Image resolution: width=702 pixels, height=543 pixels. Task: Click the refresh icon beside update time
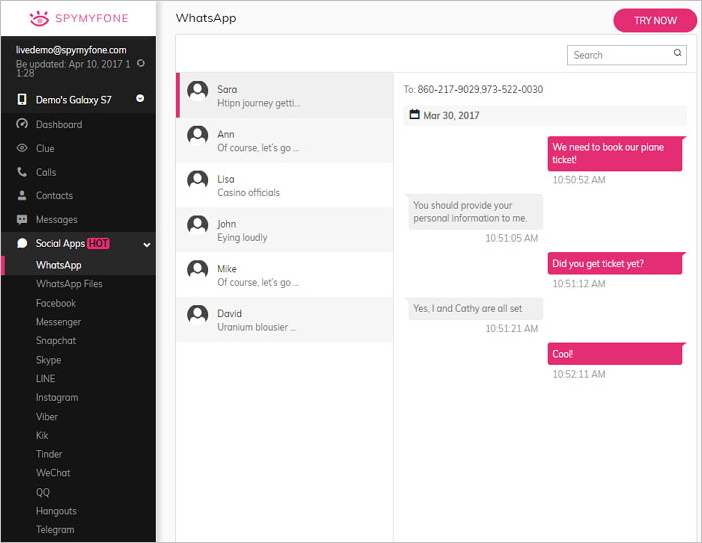click(141, 63)
